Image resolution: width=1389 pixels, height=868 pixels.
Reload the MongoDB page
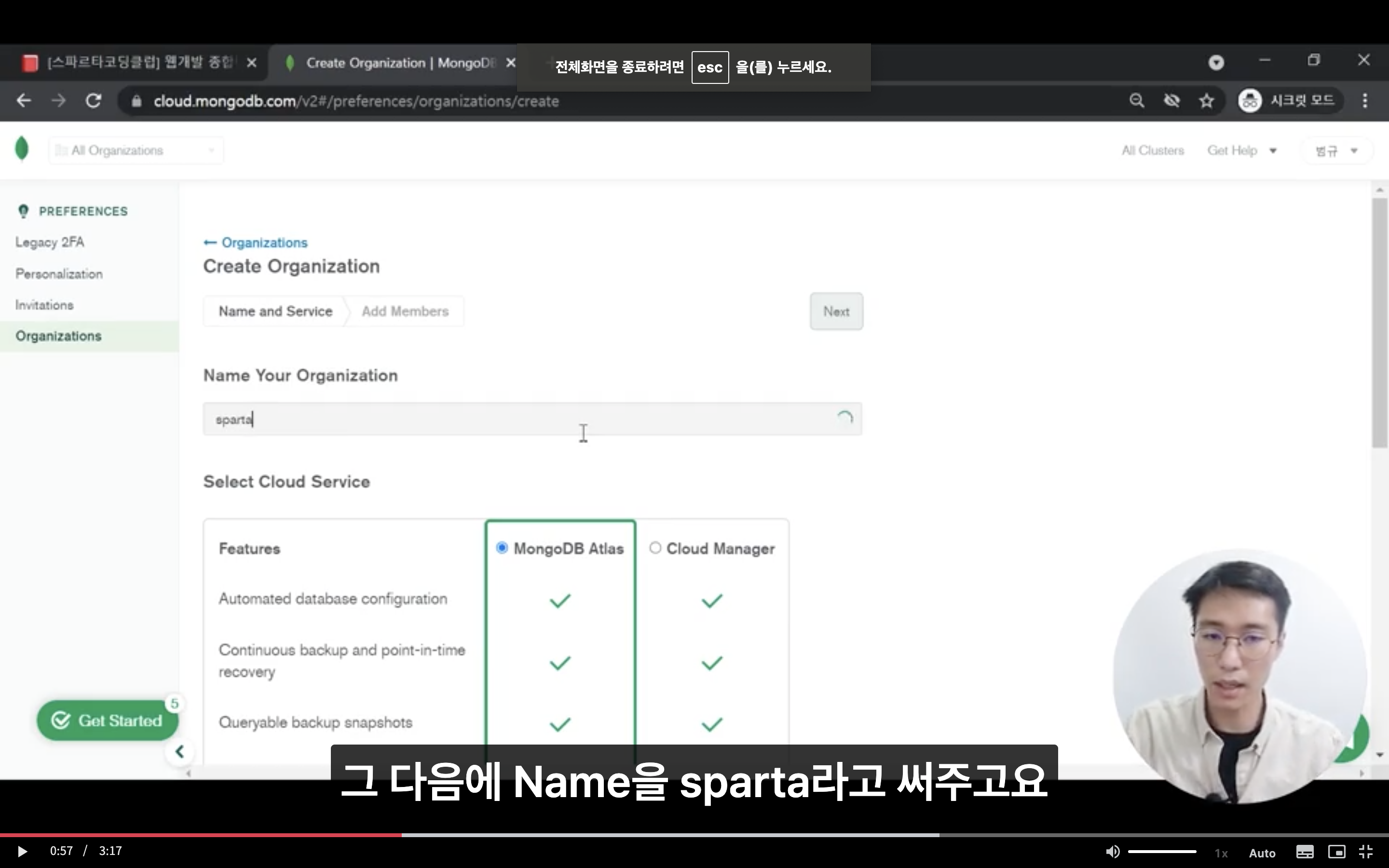coord(94,101)
